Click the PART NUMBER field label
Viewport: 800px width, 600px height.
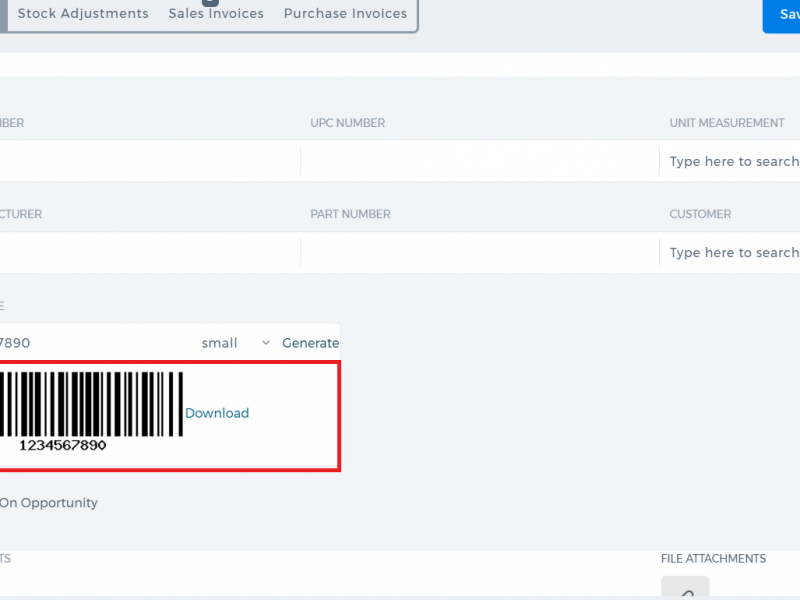pos(350,214)
